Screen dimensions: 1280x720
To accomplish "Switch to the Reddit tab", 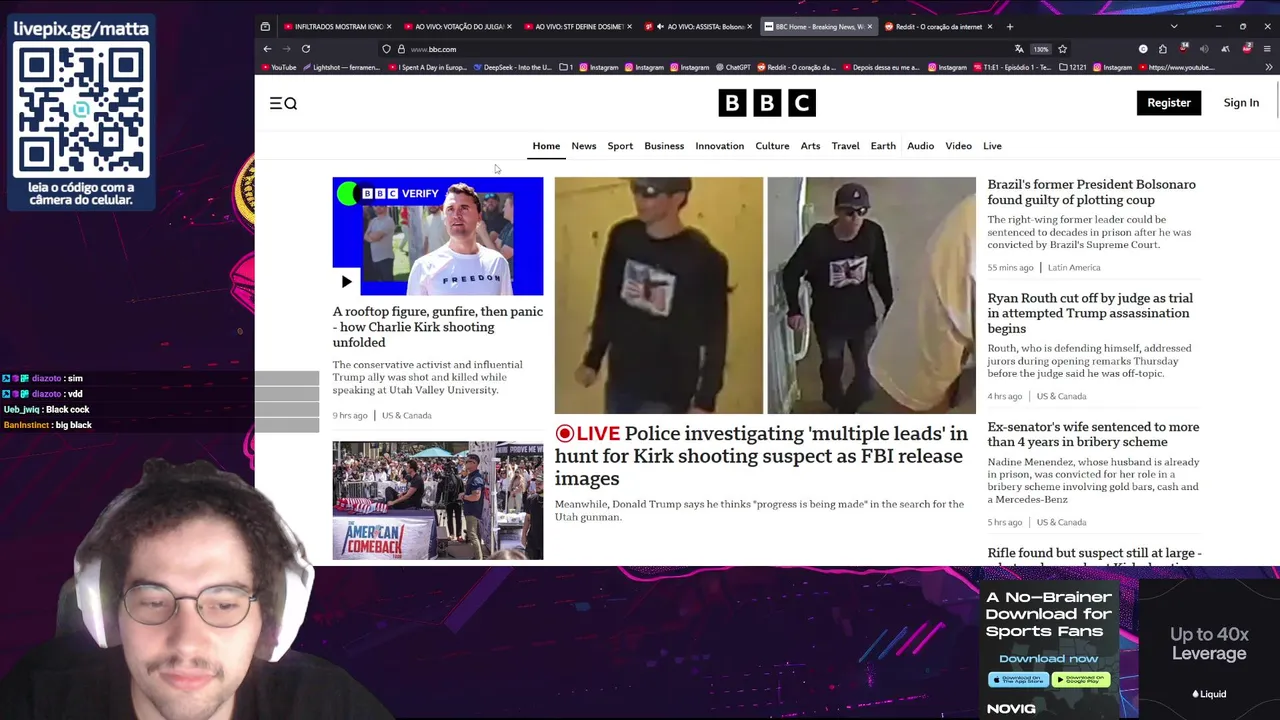I will 938,27.
